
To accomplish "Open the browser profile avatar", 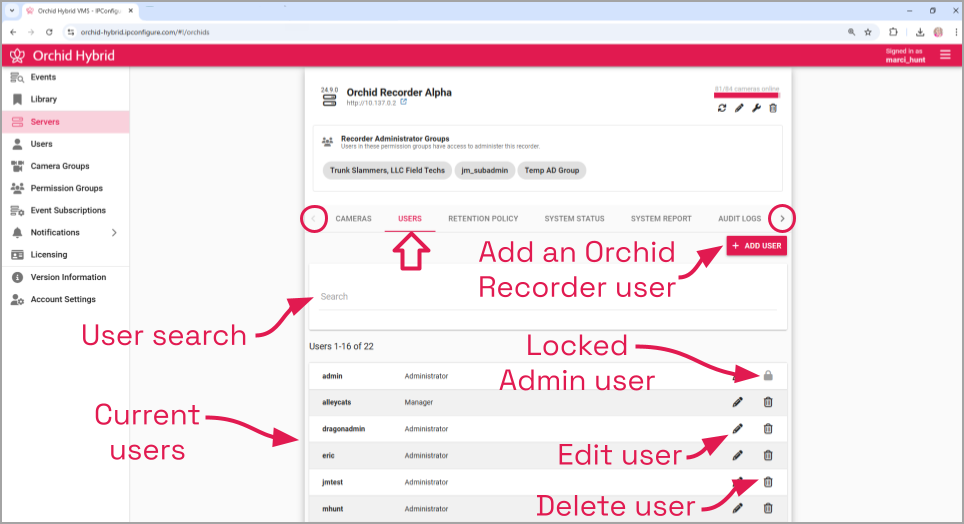I will [938, 32].
